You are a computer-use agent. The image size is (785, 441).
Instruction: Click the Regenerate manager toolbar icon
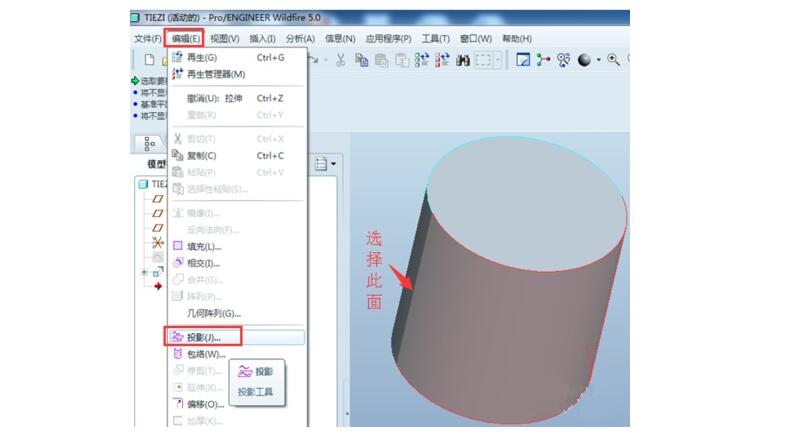[x=442, y=60]
